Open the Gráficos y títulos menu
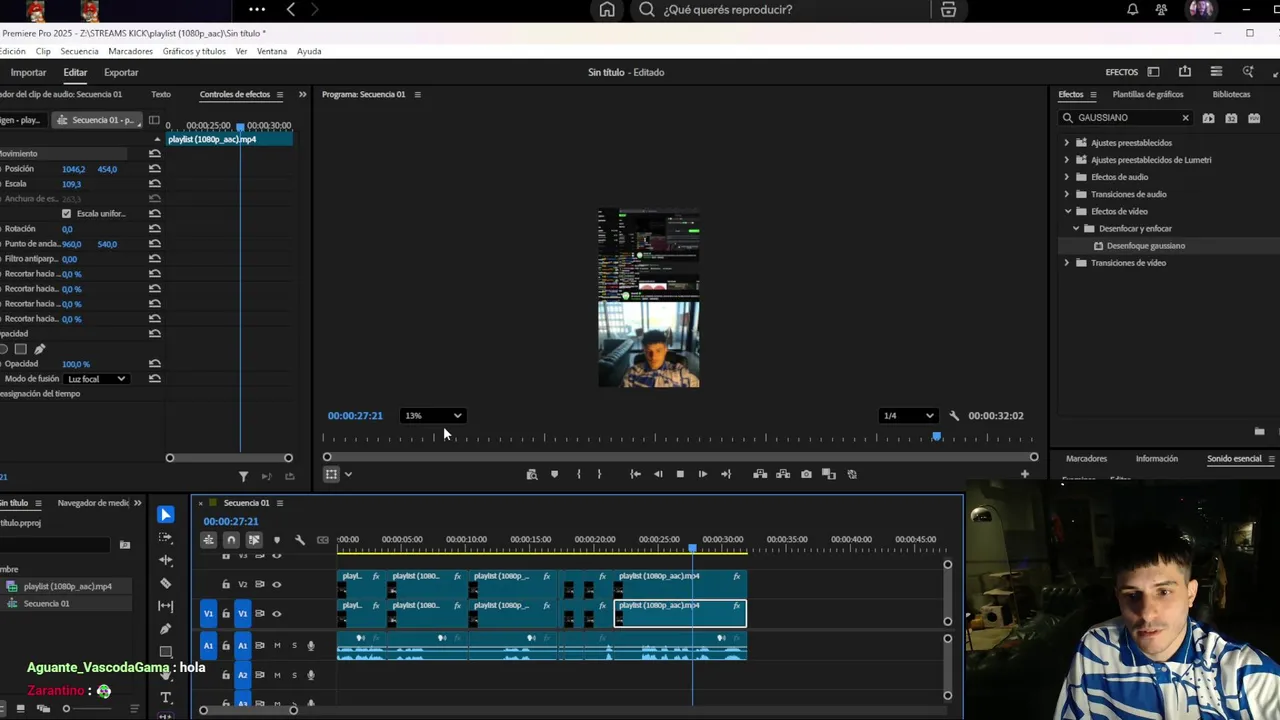 tap(194, 51)
